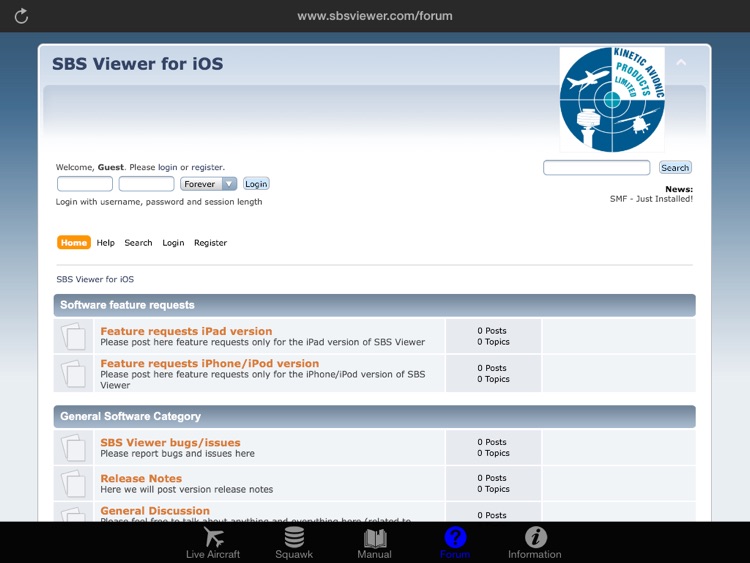
Task: Click the Kinetic Avionic Products logo
Action: (x=612, y=99)
